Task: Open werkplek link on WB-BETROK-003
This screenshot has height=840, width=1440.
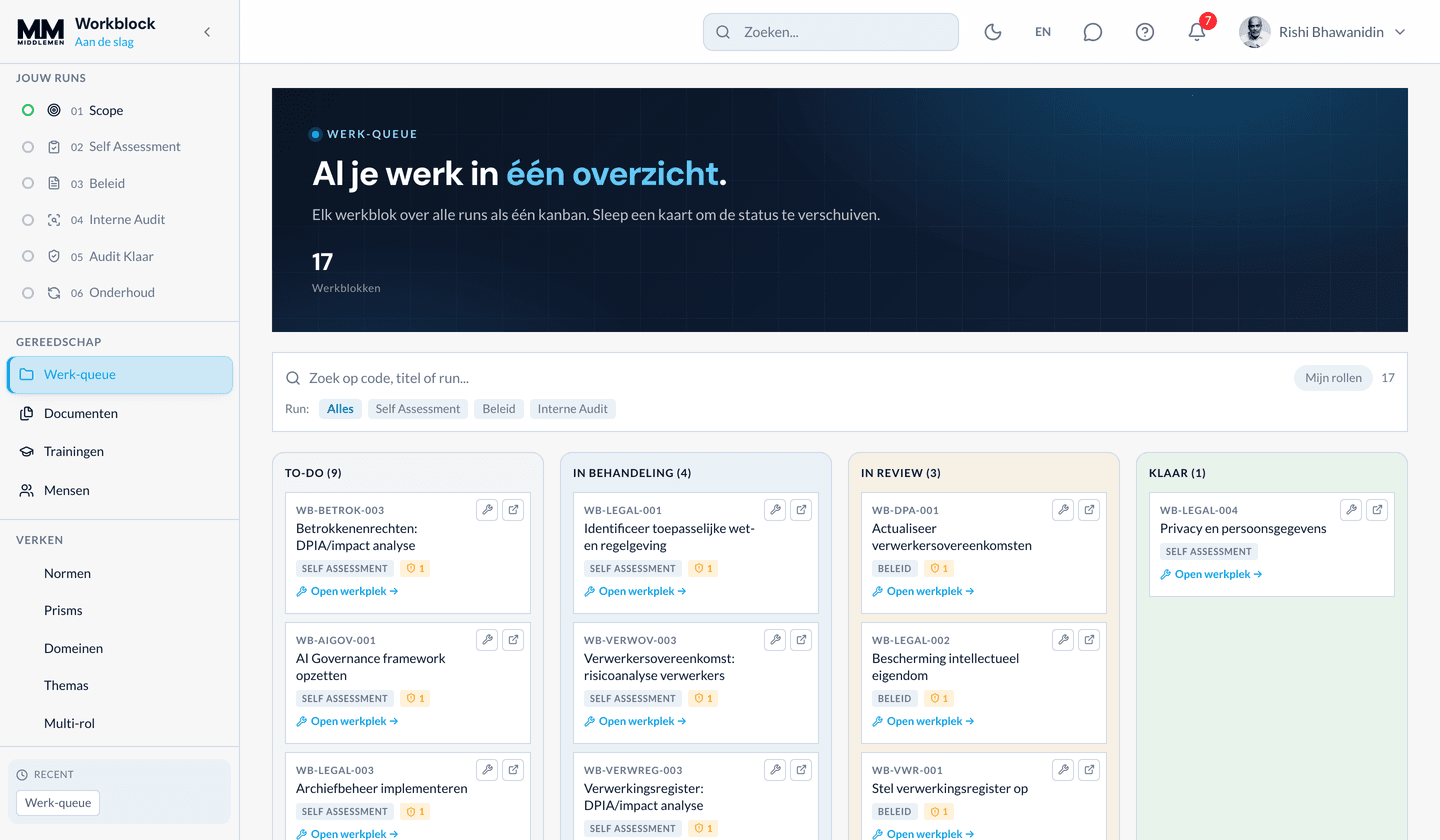Action: tap(347, 591)
